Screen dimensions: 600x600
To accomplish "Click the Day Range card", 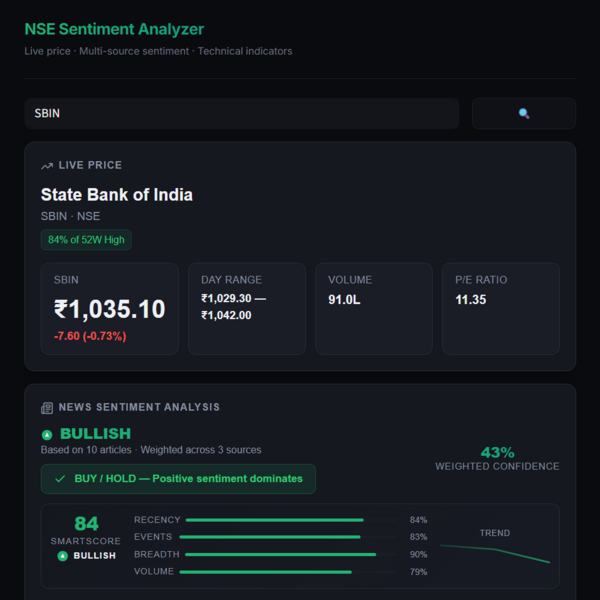I will pyautogui.click(x=247, y=308).
